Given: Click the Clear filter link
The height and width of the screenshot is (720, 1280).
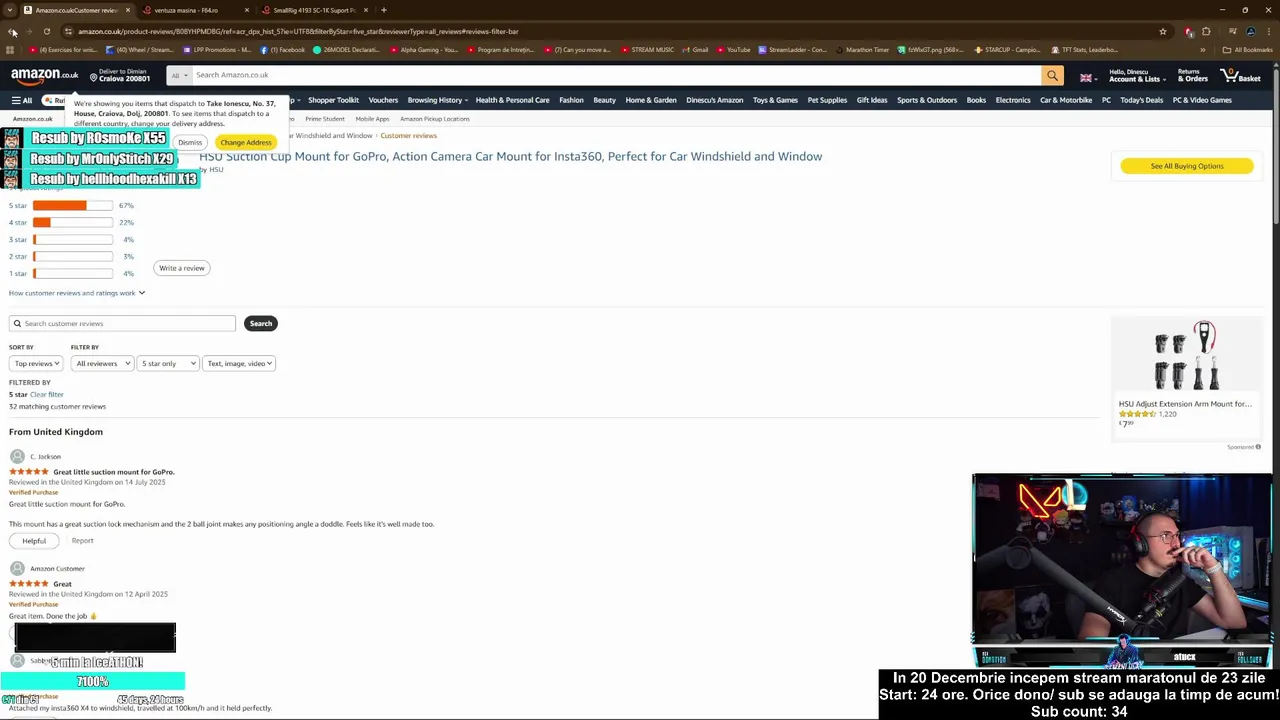Looking at the screenshot, I should 46,394.
